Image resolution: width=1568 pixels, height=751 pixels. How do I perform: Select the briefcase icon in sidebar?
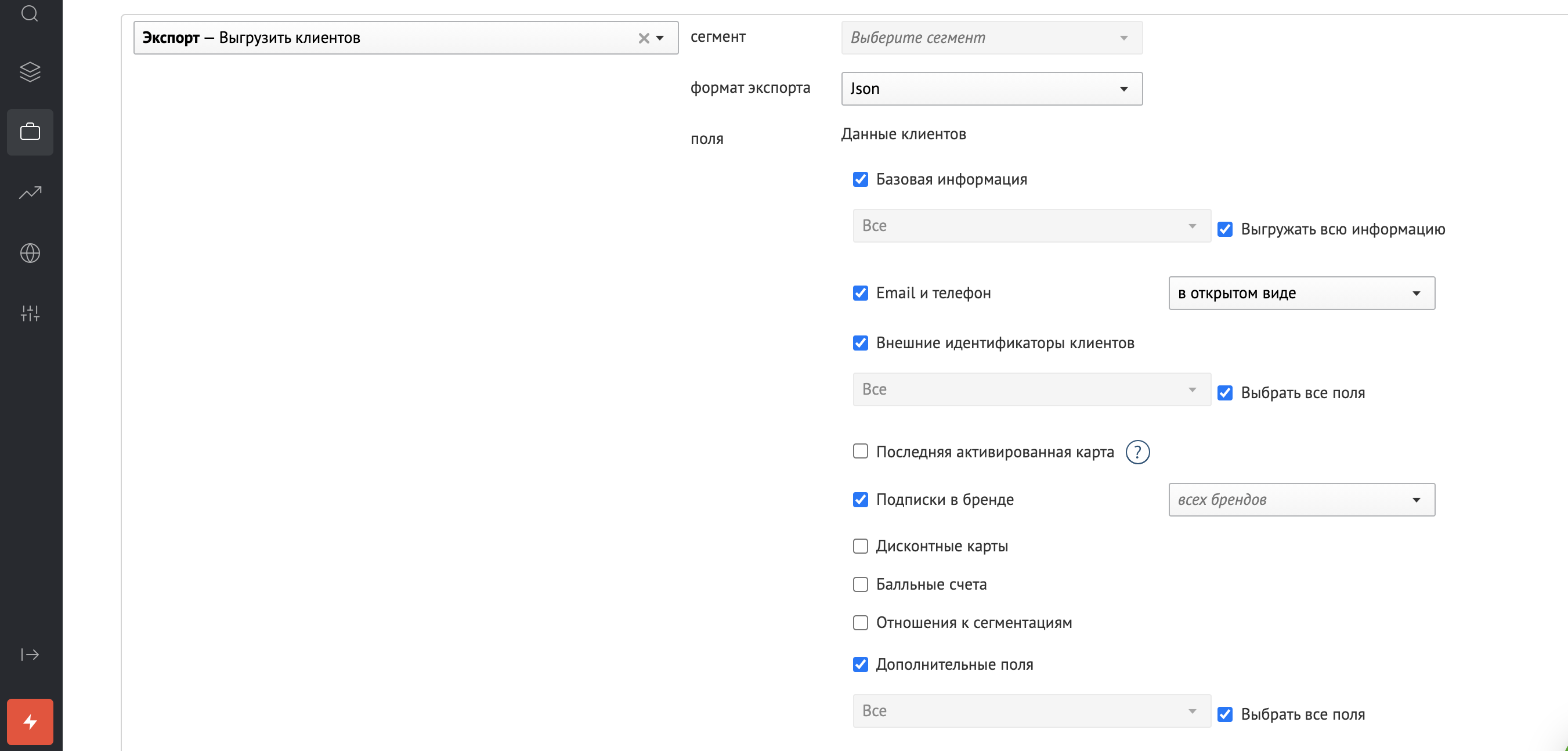point(30,132)
